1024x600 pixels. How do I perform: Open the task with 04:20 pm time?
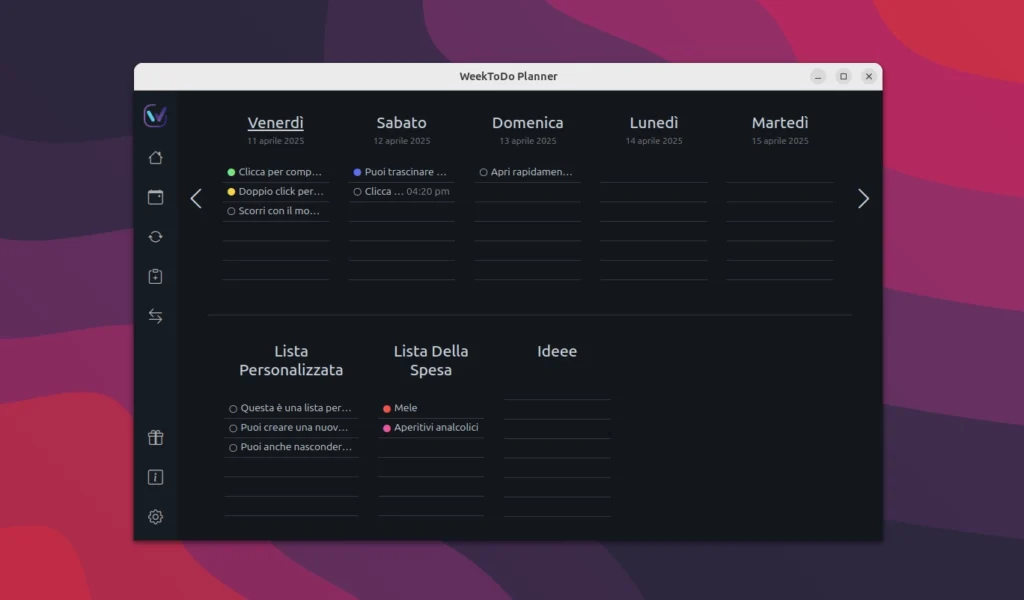tap(405, 192)
